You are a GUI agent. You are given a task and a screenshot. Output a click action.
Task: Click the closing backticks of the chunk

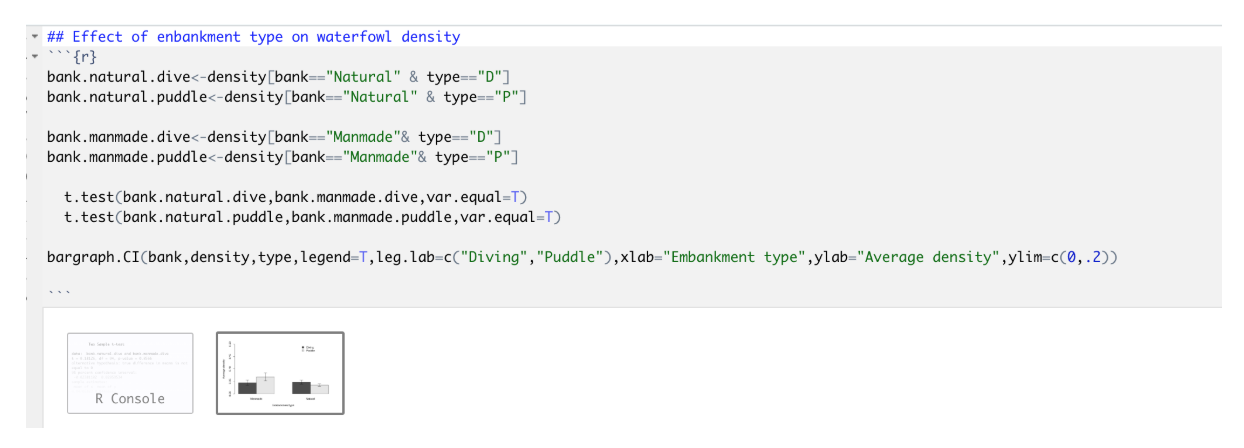(x=58, y=294)
